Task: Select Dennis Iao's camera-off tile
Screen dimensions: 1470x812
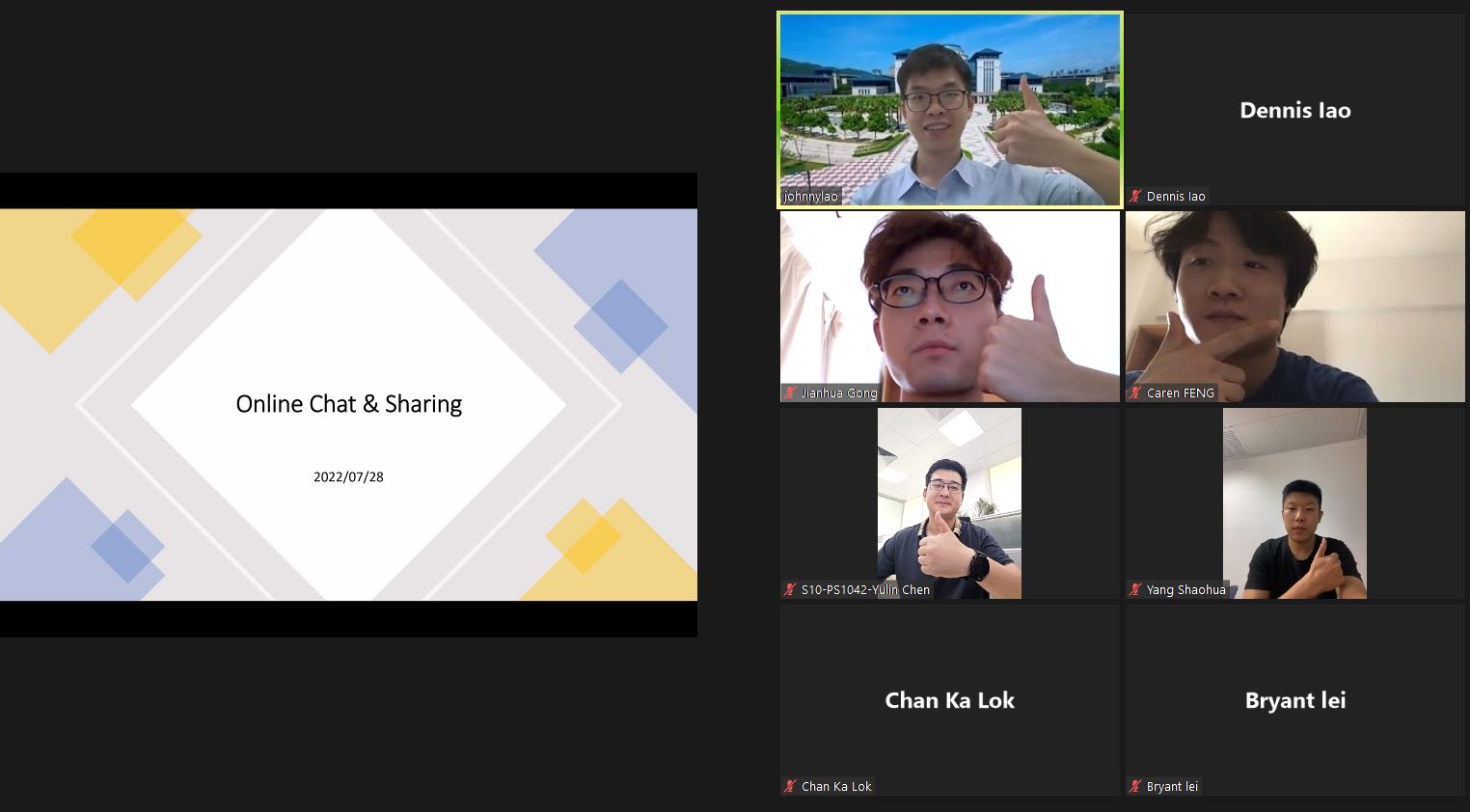Action: 1294,110
